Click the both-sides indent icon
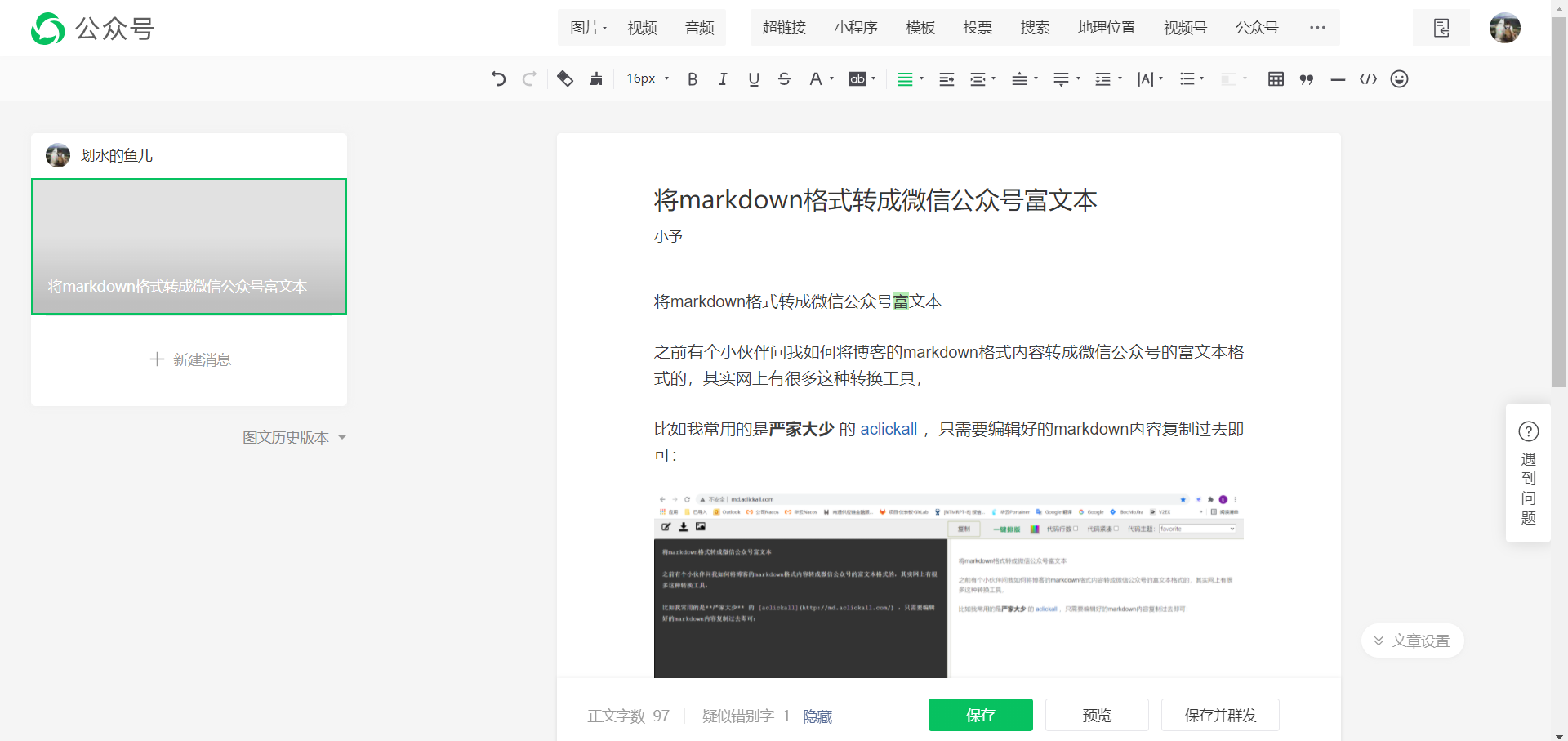Viewport: 1568px width, 741px height. pos(977,79)
